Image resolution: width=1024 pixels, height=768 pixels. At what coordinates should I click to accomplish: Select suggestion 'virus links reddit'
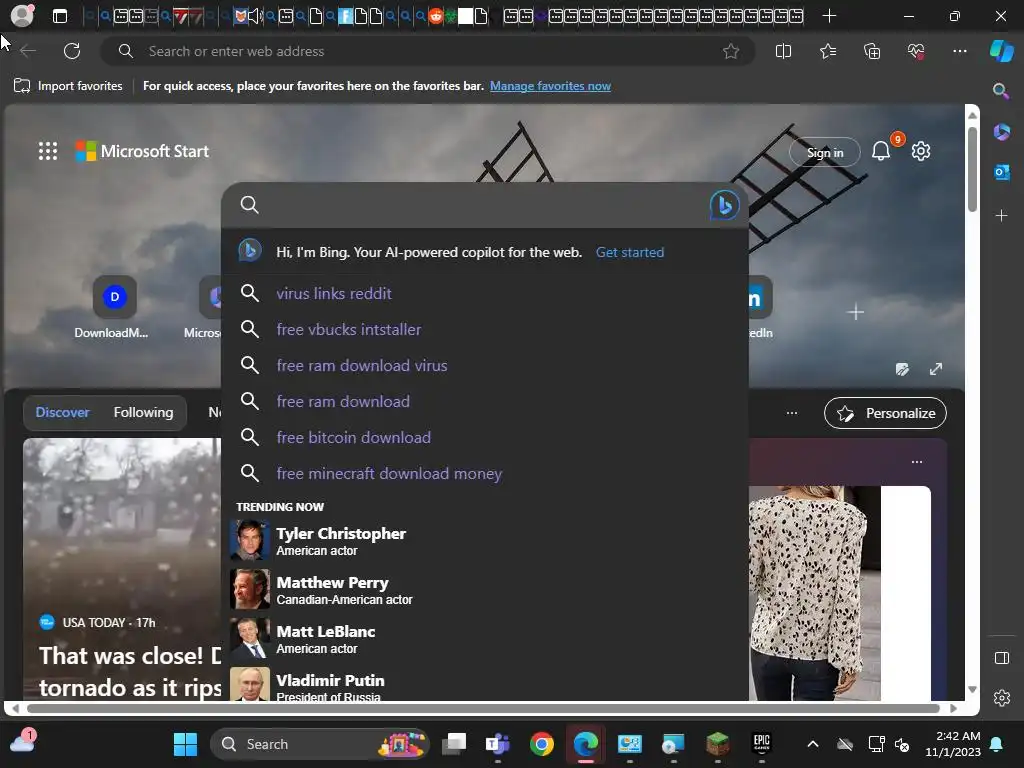(485, 293)
